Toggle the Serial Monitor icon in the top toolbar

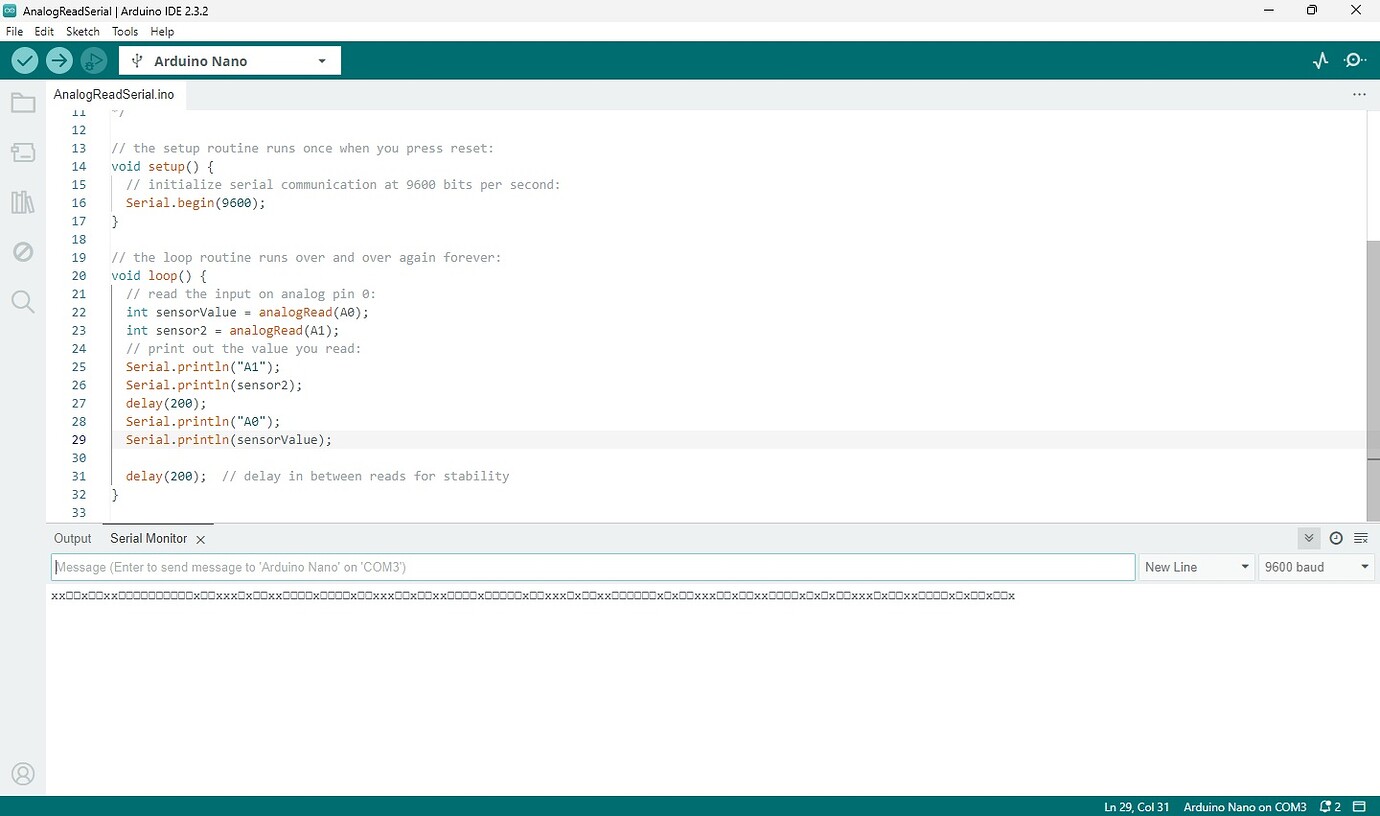[1355, 61]
